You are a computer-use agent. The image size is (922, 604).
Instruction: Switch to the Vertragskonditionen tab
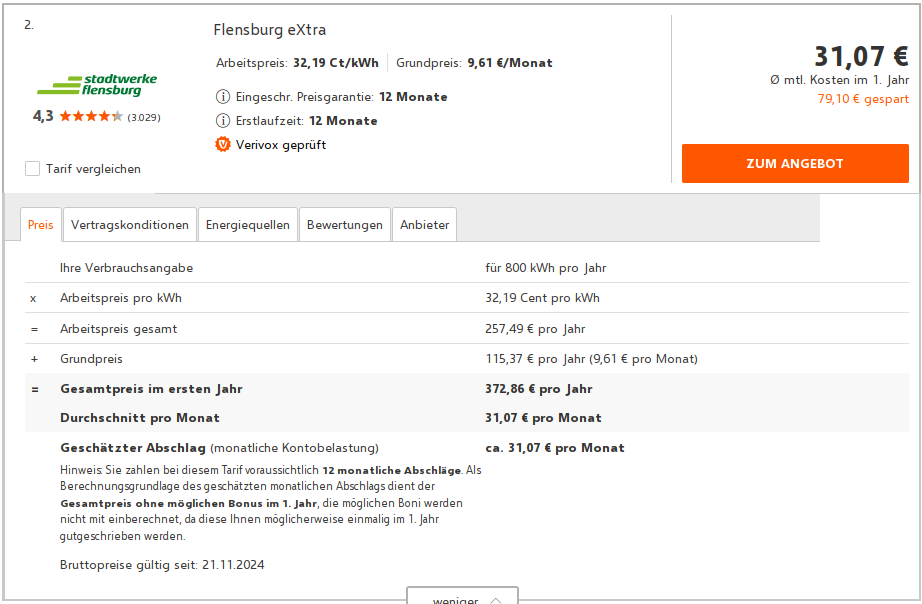130,225
